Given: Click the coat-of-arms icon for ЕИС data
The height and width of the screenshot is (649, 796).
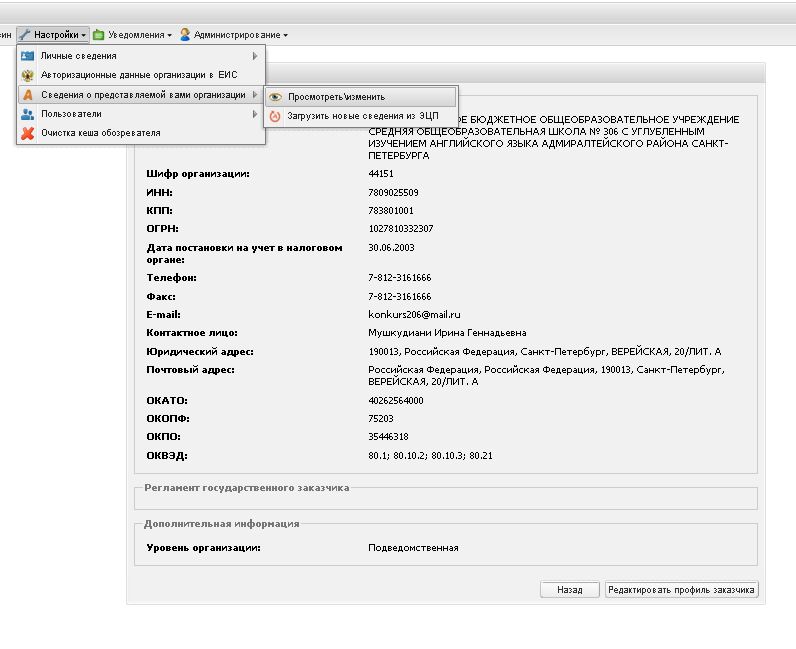Looking at the screenshot, I should click(x=27, y=75).
